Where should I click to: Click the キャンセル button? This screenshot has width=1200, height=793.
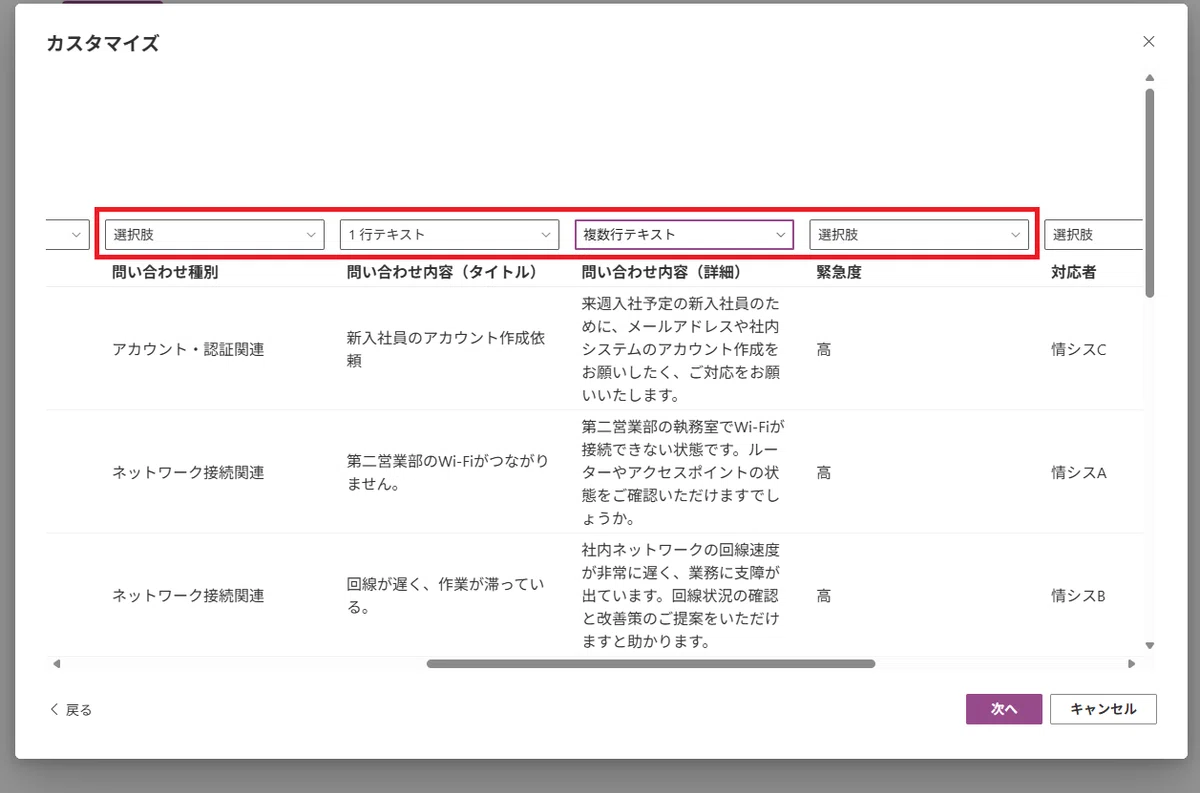[x=1103, y=709]
